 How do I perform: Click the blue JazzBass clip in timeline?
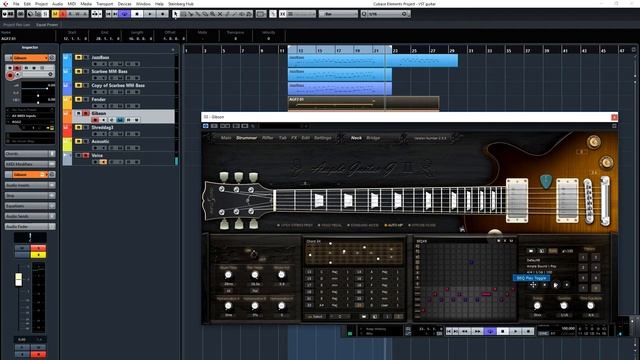pyautogui.click(x=373, y=61)
